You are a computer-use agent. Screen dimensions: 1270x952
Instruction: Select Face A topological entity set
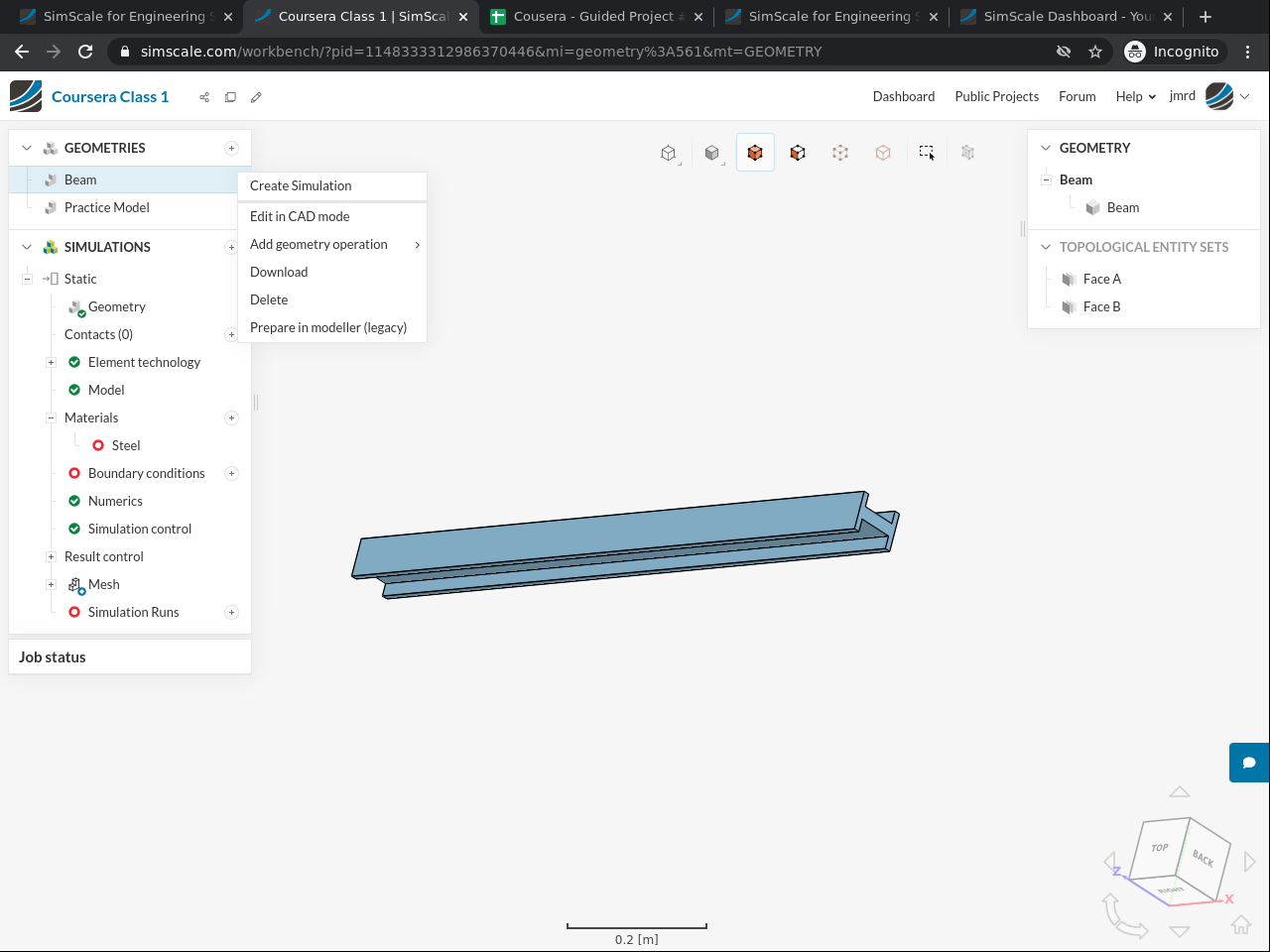pyautogui.click(x=1101, y=280)
